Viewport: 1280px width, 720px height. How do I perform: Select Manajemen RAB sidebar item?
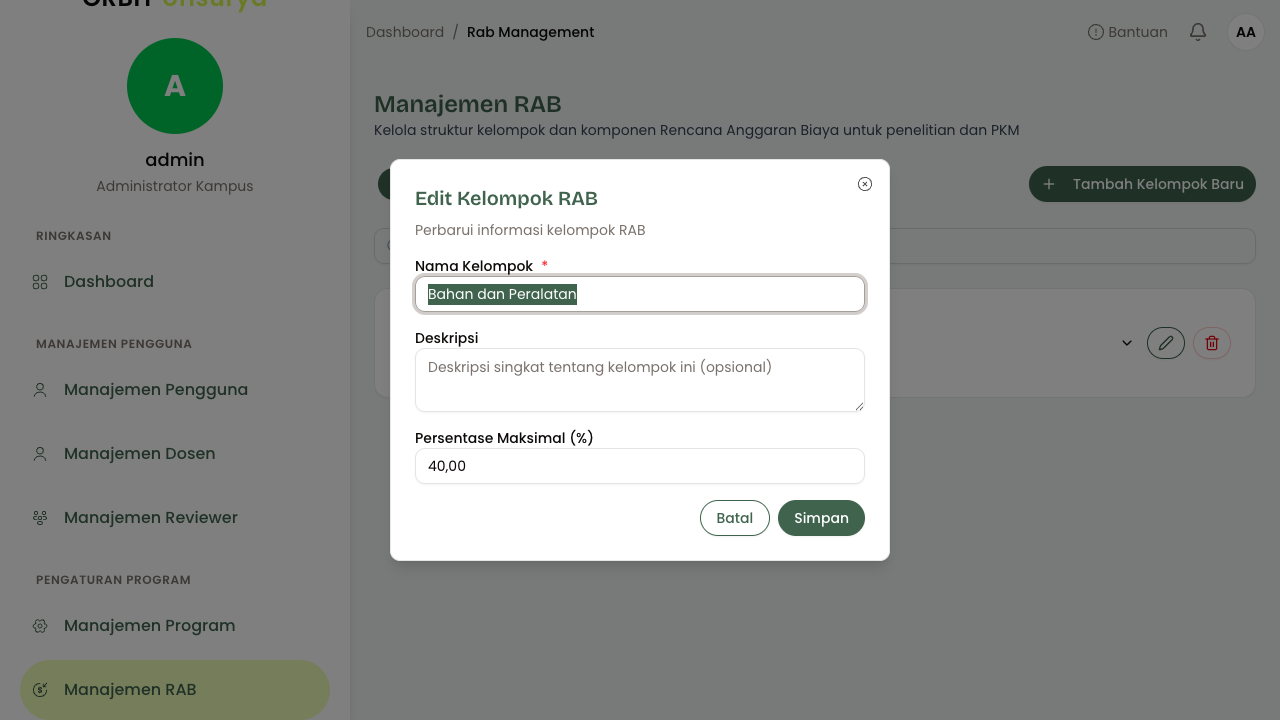(175, 690)
